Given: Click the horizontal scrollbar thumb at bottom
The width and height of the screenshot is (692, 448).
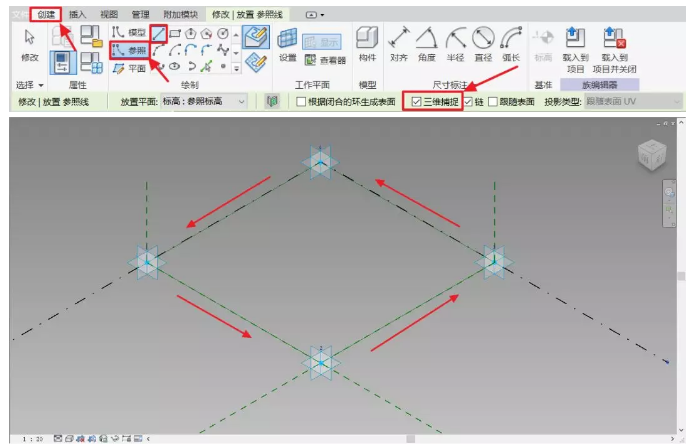Looking at the screenshot, I should [410, 439].
